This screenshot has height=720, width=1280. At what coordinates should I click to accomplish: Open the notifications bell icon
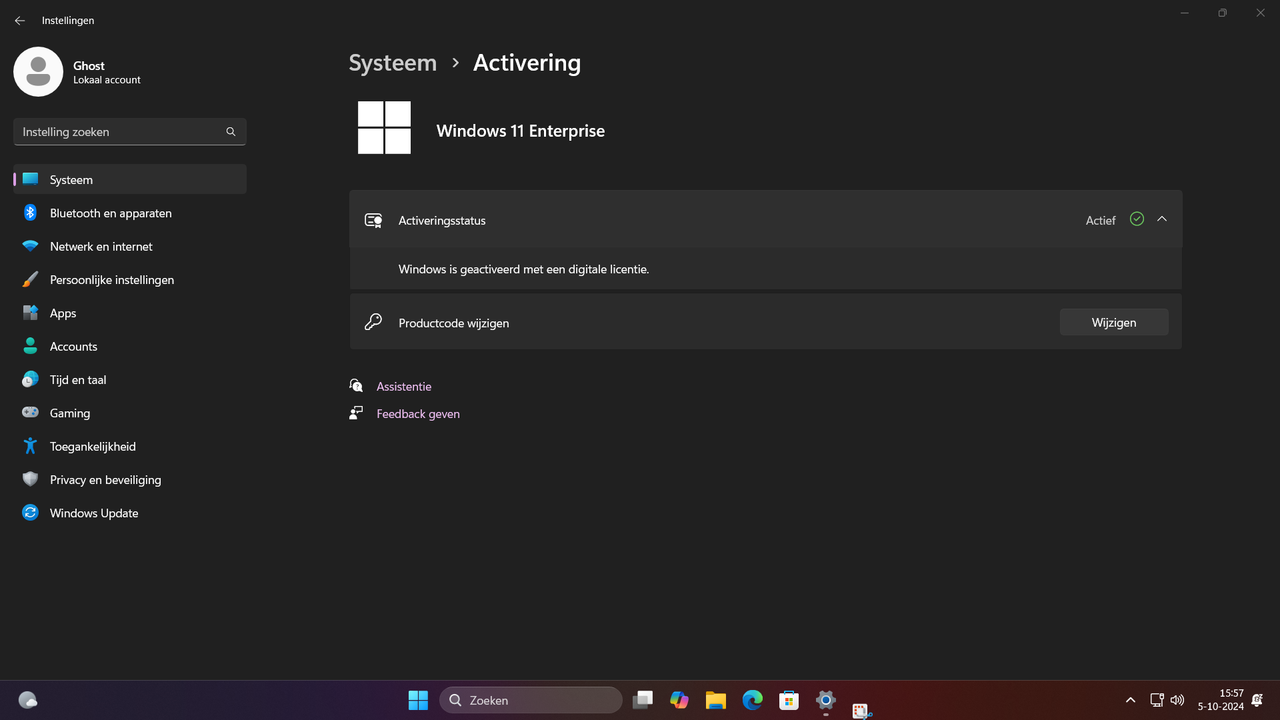click(x=1258, y=700)
